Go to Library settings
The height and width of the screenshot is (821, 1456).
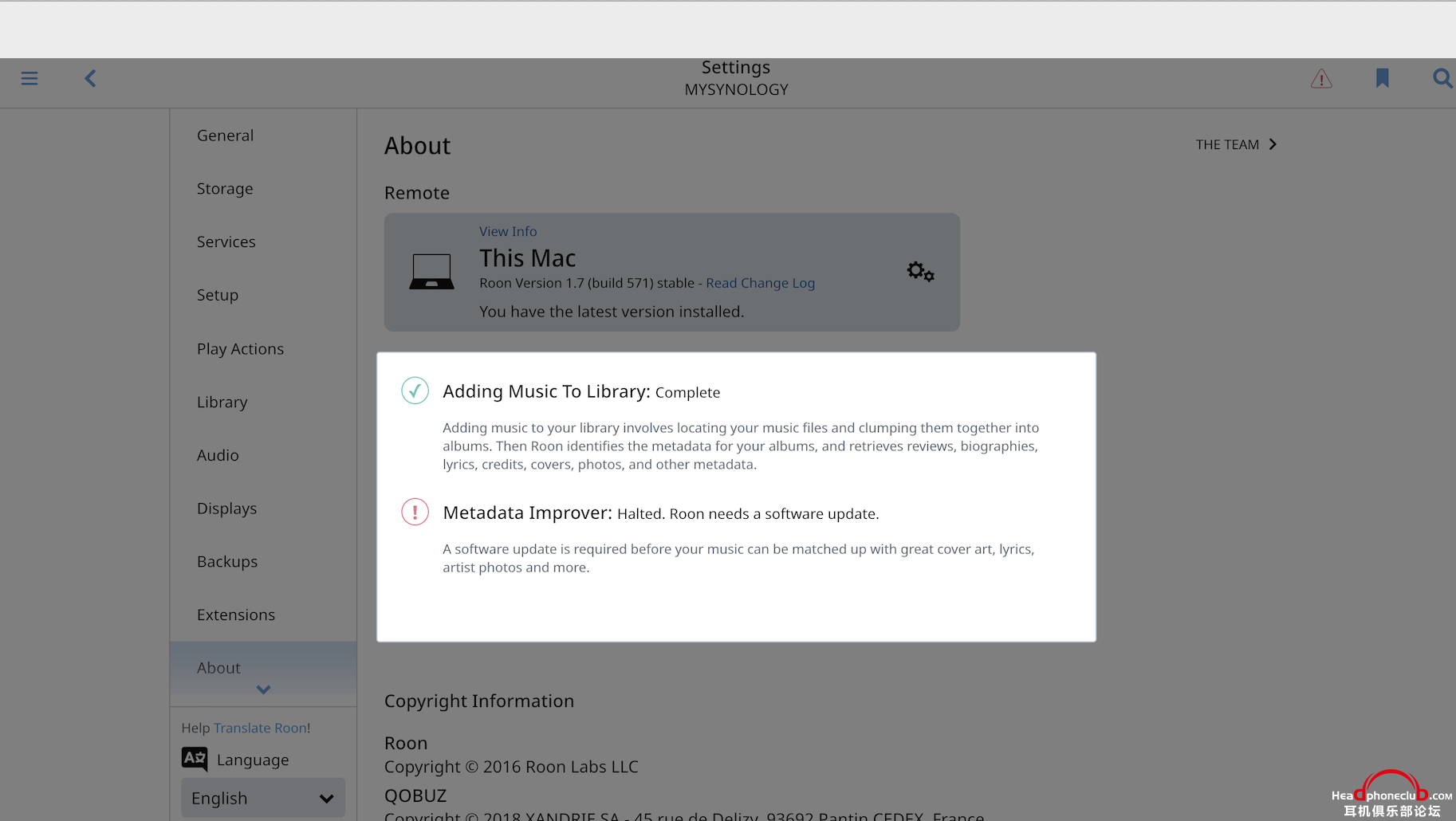click(263, 403)
